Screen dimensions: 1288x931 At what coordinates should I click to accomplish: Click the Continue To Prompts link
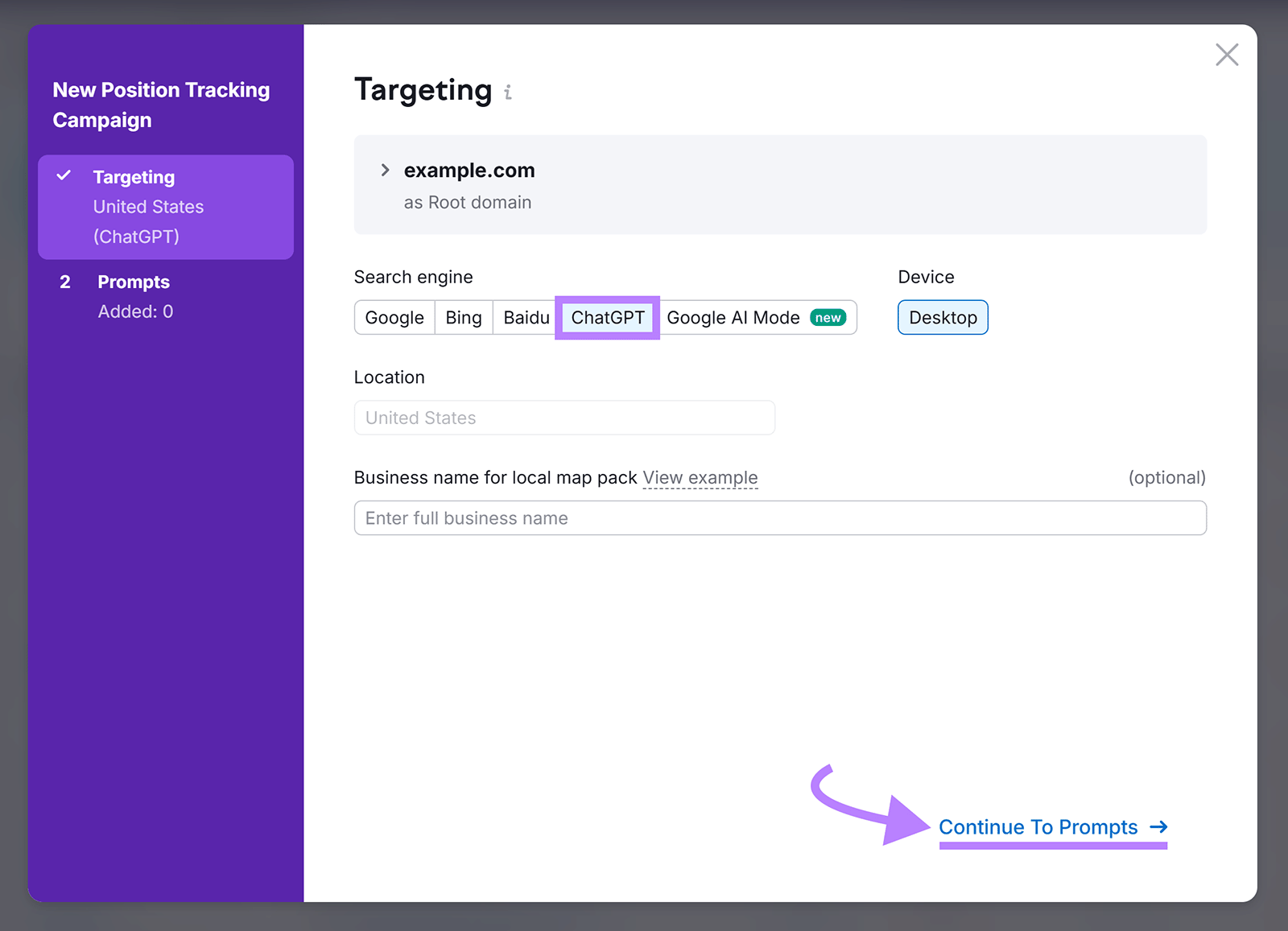tap(1038, 826)
